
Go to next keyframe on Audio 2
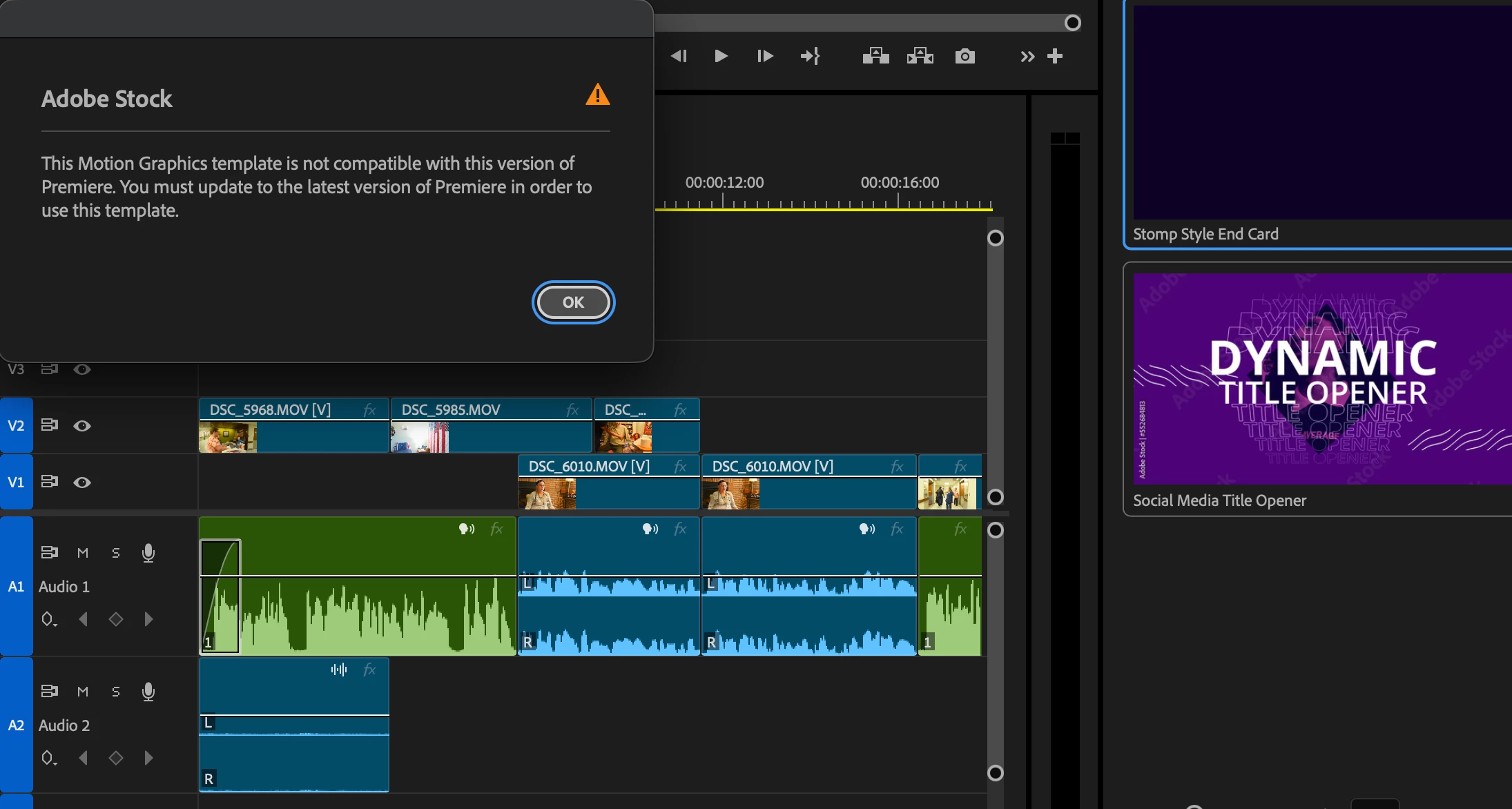point(148,758)
